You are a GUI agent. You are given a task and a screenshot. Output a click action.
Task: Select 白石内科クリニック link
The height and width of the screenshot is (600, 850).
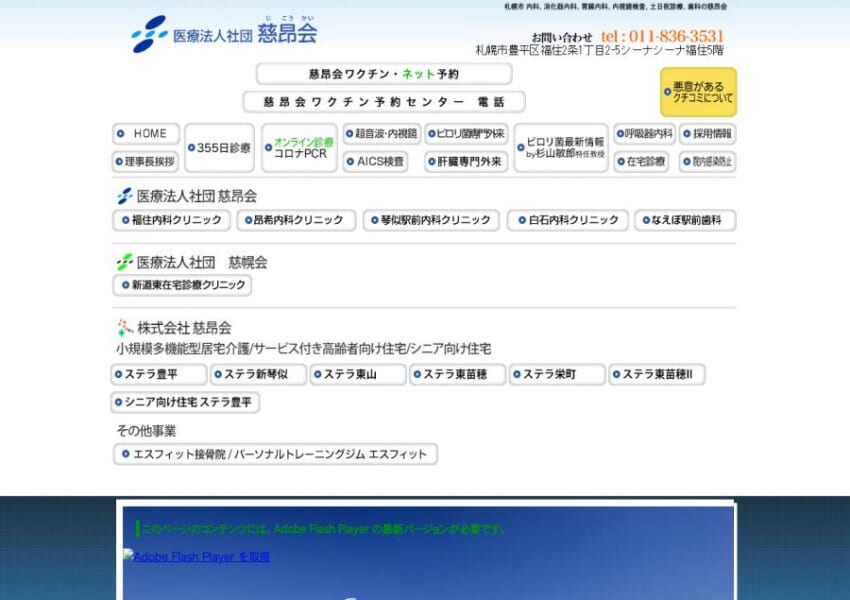click(x=568, y=220)
